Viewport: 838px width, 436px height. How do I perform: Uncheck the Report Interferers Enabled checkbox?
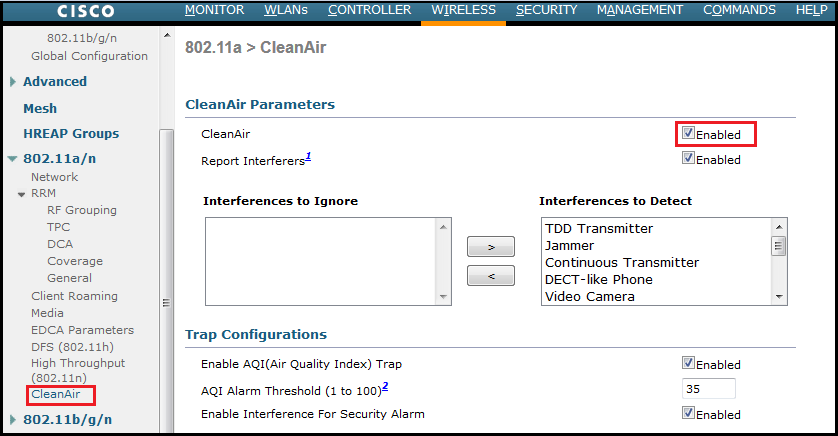tap(688, 158)
